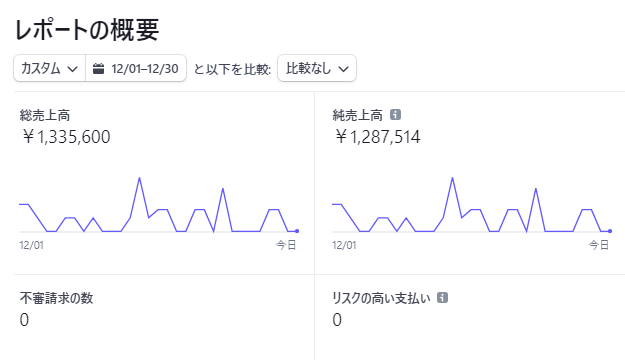The height and width of the screenshot is (360, 625).
Task: Click the endpoint dot on the 総売上高 chart
Action: [297, 231]
